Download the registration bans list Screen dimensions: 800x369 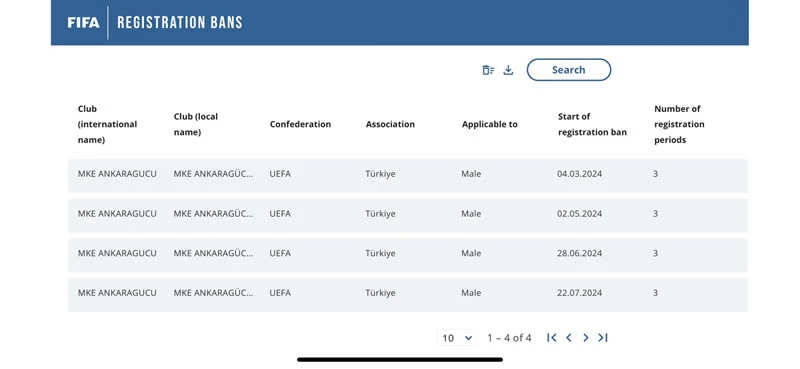click(508, 70)
